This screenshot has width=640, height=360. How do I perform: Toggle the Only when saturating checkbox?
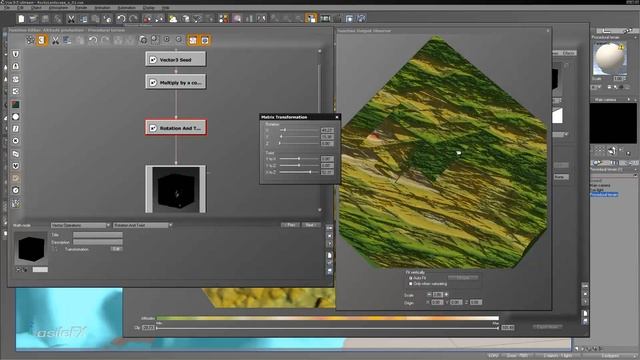point(411,284)
